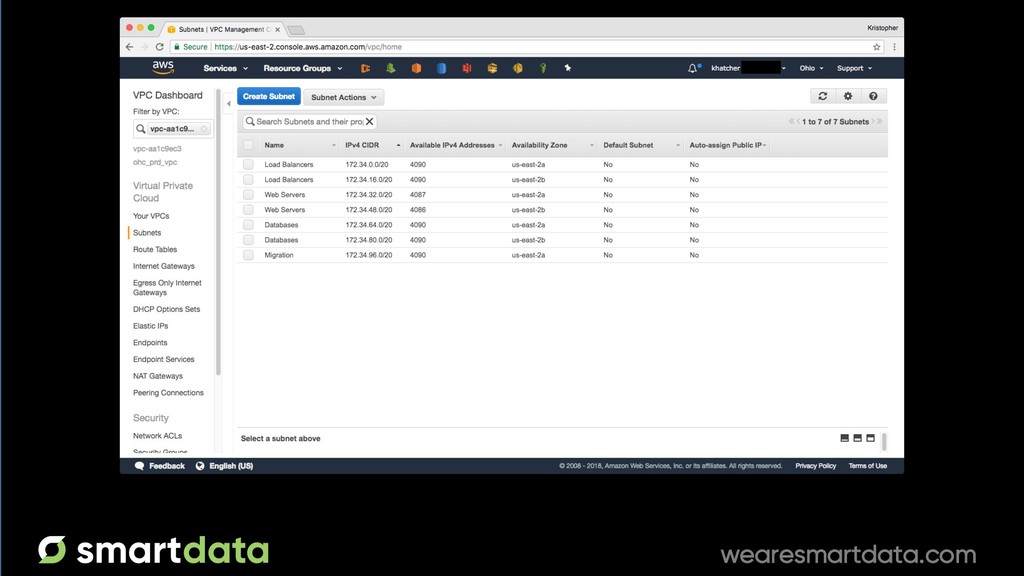Open the Privacy Policy link

[x=815, y=466]
